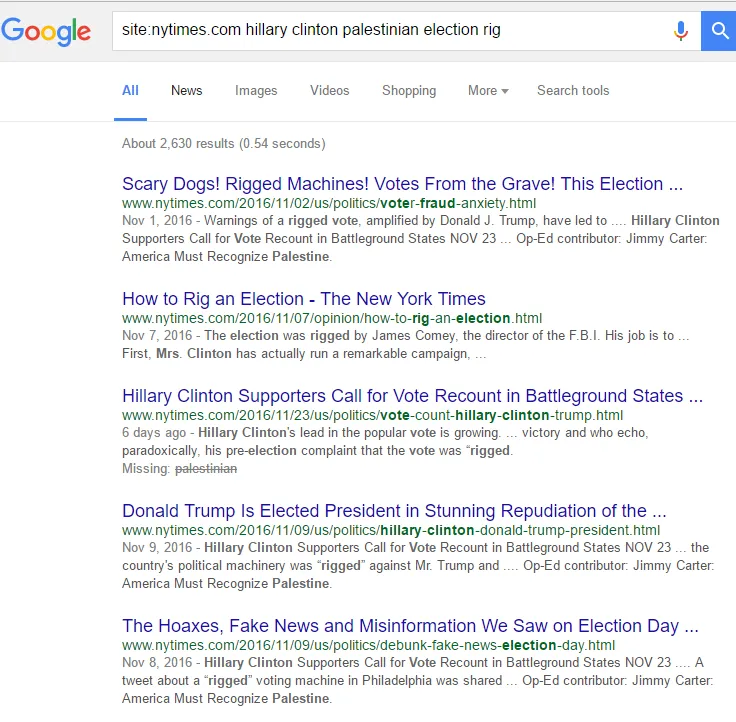Click the 'Nov 1, 2016' snippet date

coord(157,221)
